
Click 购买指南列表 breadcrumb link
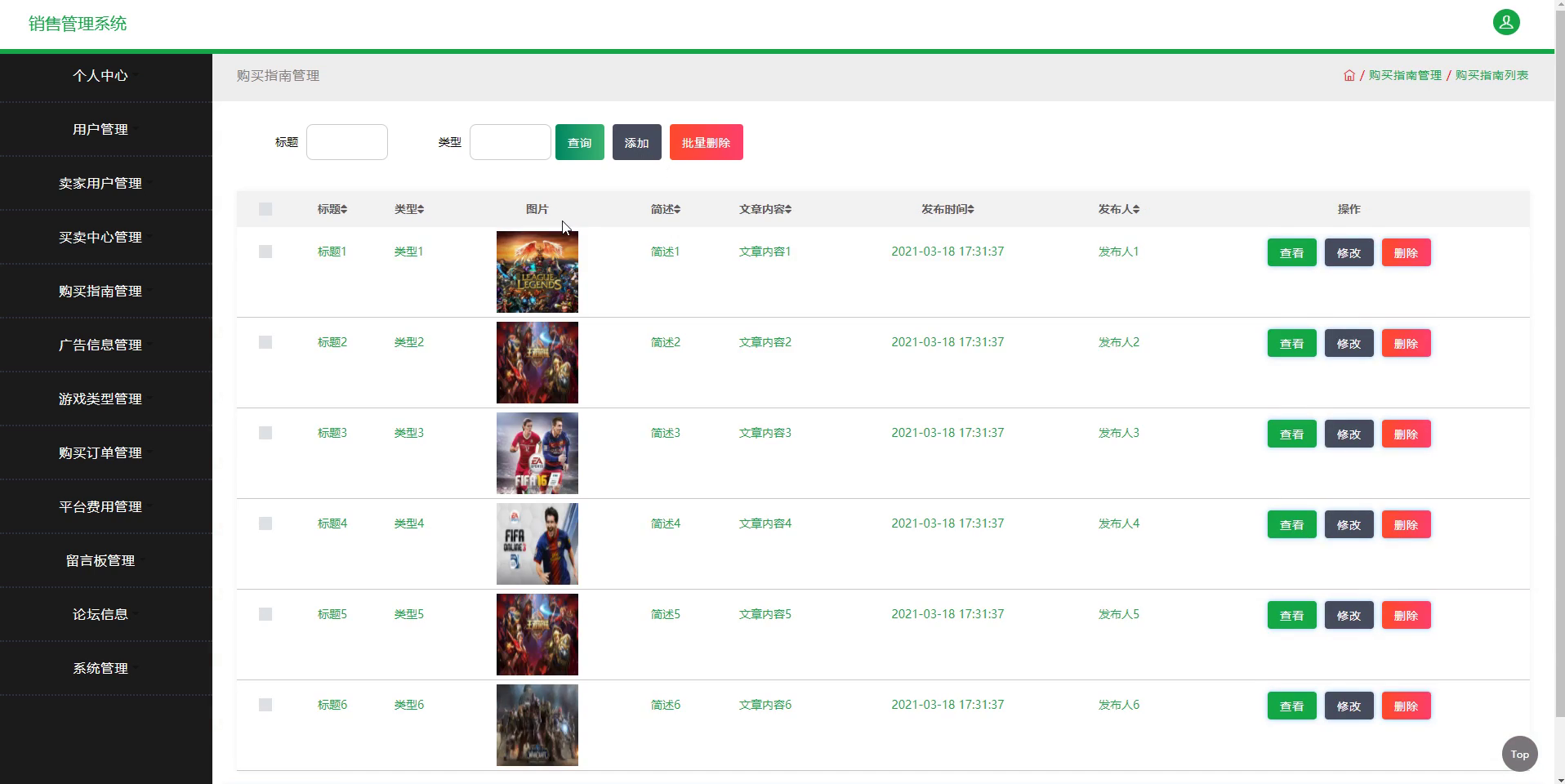1491,75
